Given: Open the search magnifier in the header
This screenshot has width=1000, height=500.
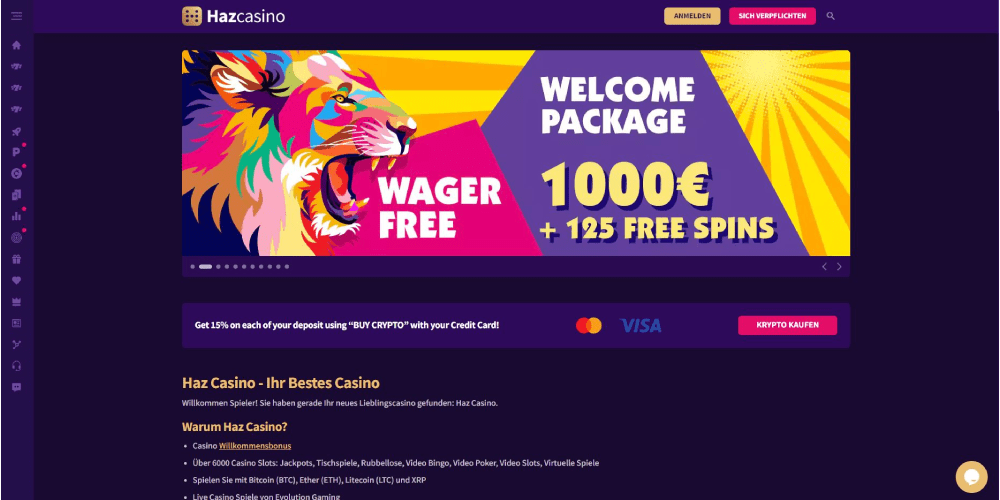Looking at the screenshot, I should click(830, 16).
